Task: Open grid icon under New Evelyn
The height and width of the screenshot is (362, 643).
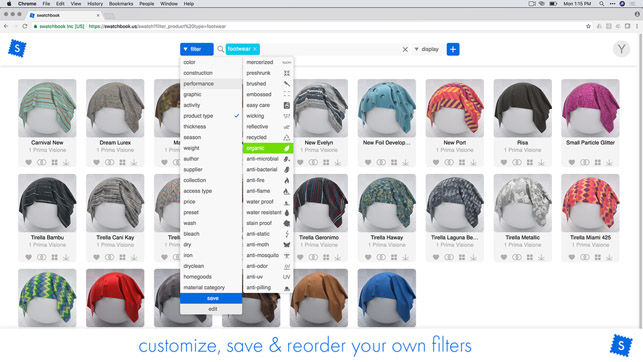Action: pos(326,162)
